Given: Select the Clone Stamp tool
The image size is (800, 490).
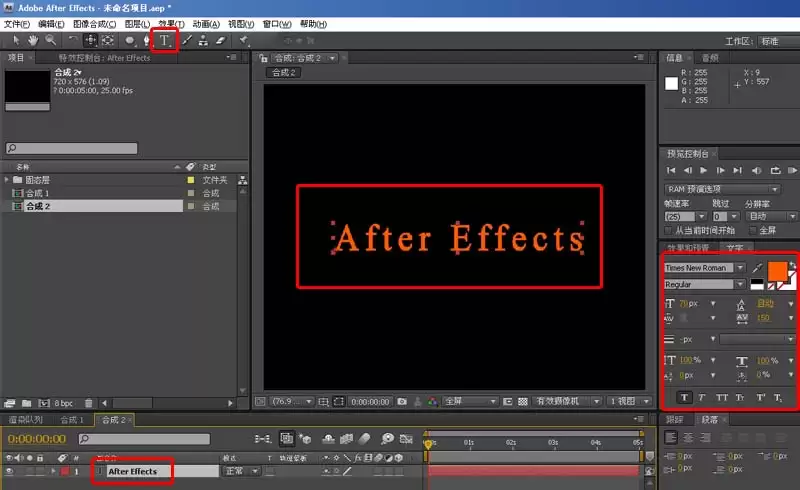Looking at the screenshot, I should pyautogui.click(x=203, y=40).
